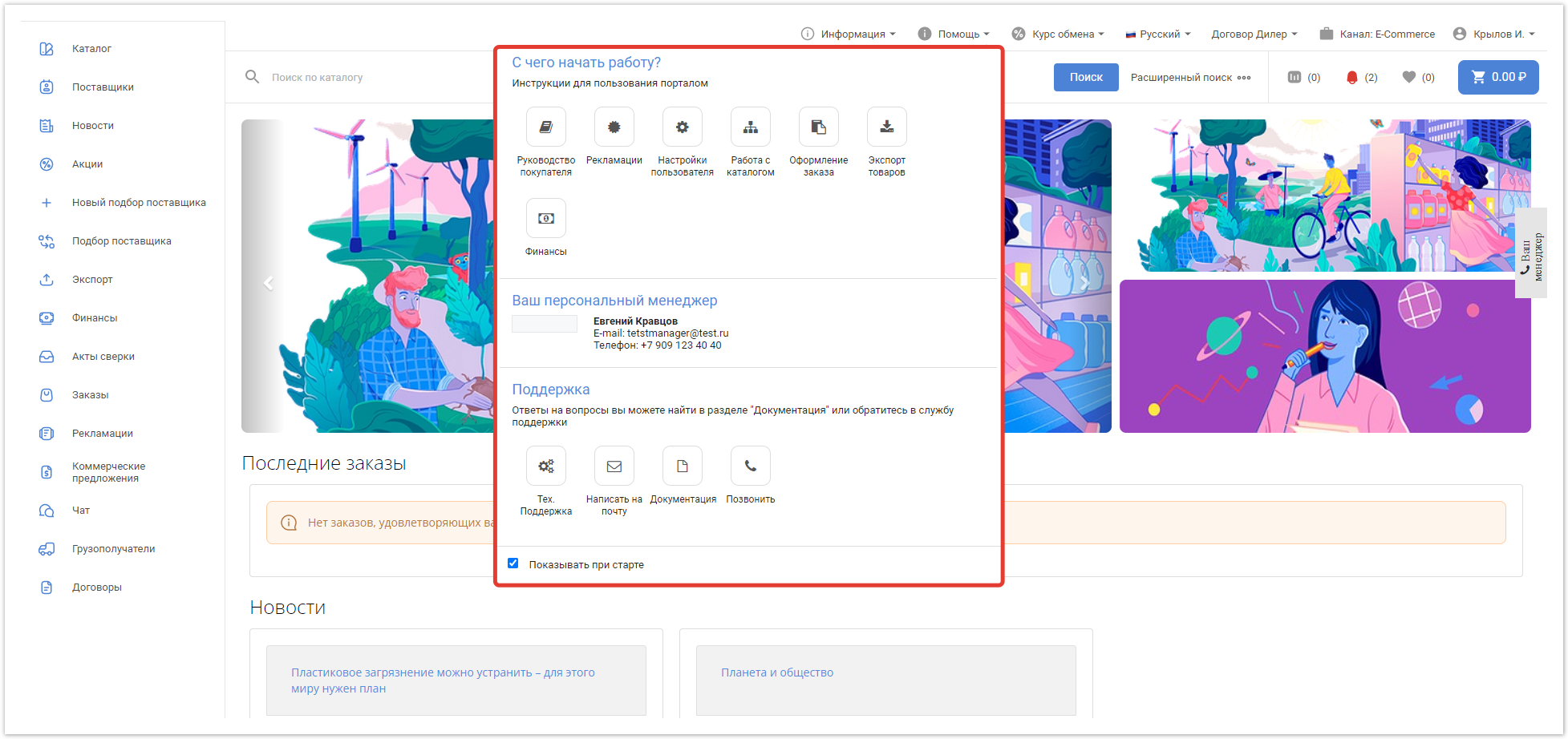Open Настройки пользователя gear icon
The width and height of the screenshot is (1568, 739).
pyautogui.click(x=682, y=127)
